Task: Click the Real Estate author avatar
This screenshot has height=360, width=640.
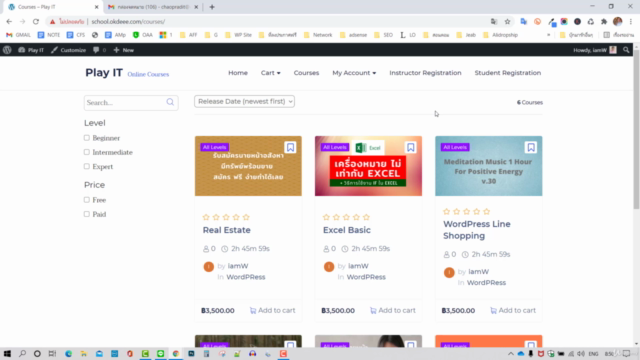Action: coord(209,267)
